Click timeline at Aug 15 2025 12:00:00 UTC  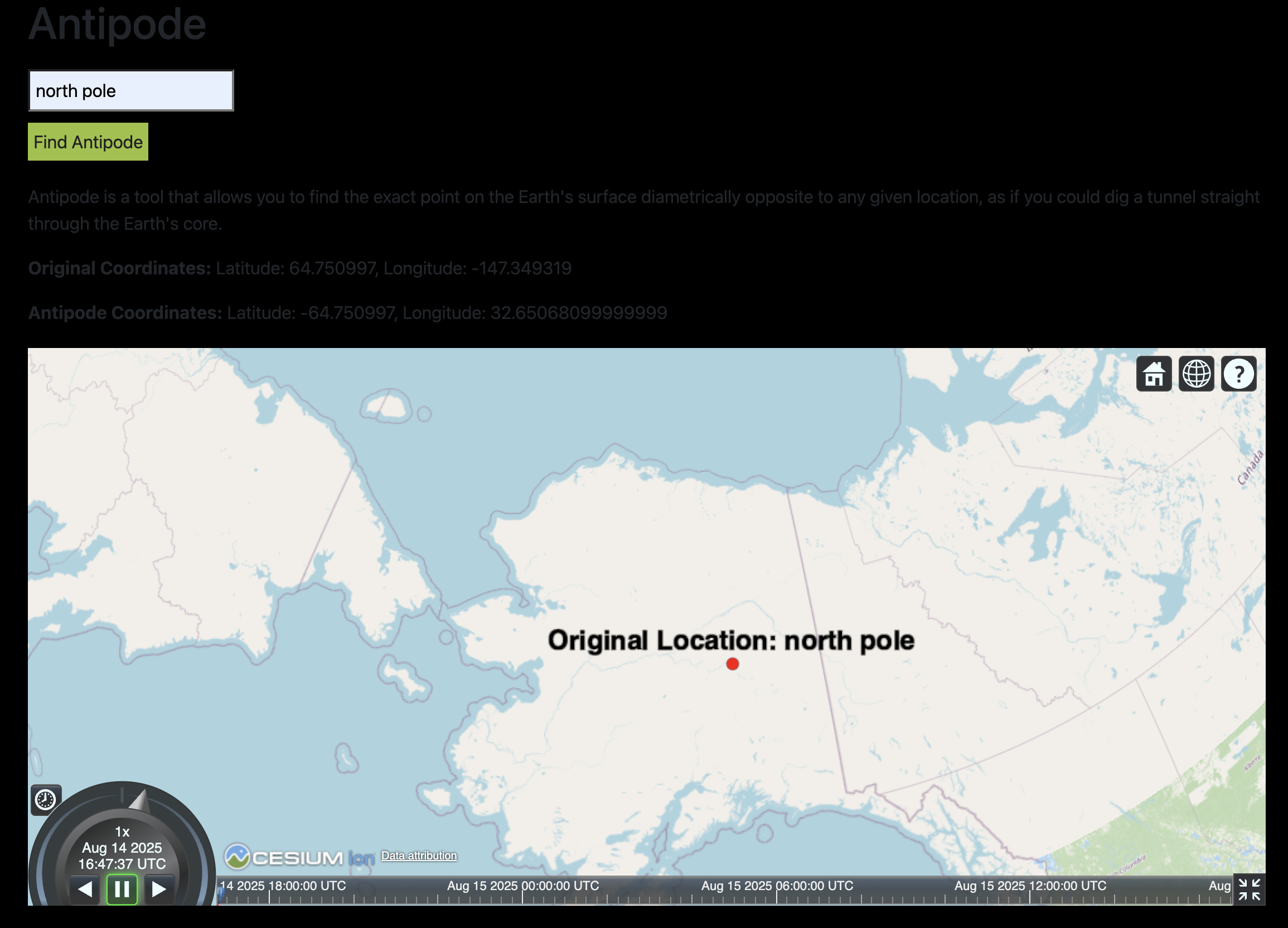[1030, 886]
